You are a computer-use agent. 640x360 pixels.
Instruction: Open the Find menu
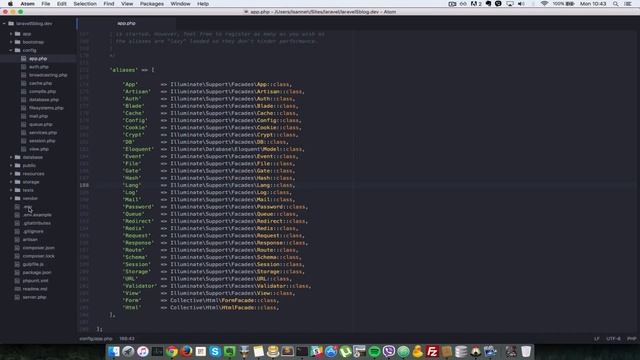109,4
